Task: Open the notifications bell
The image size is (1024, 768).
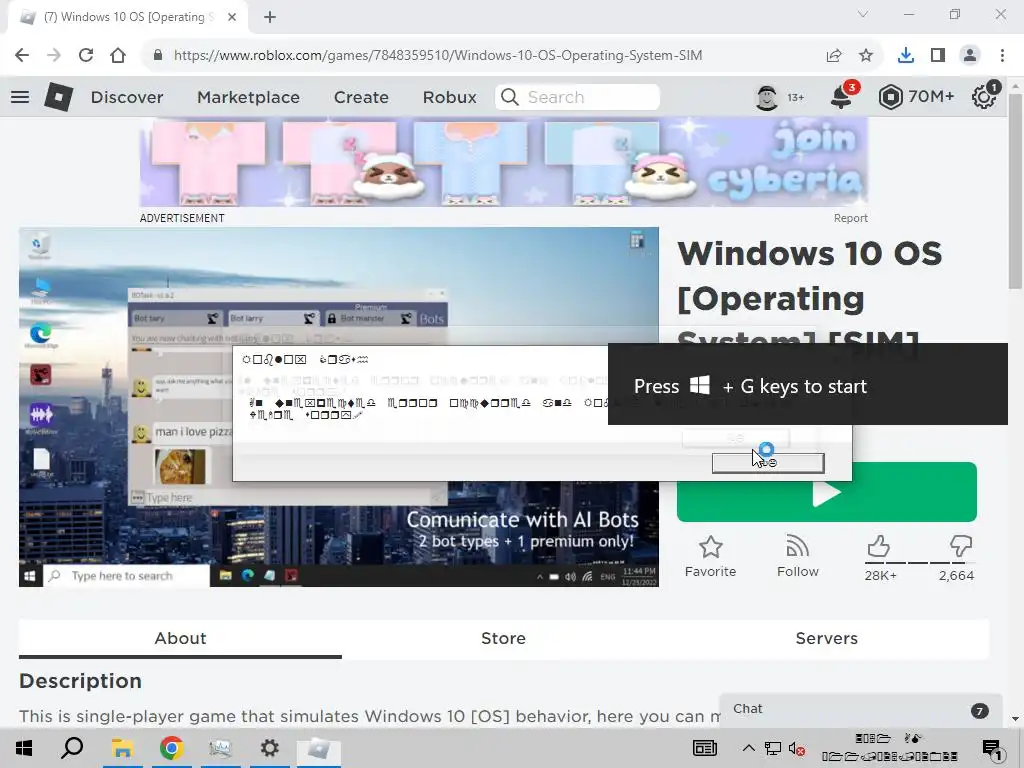Action: 842,97
